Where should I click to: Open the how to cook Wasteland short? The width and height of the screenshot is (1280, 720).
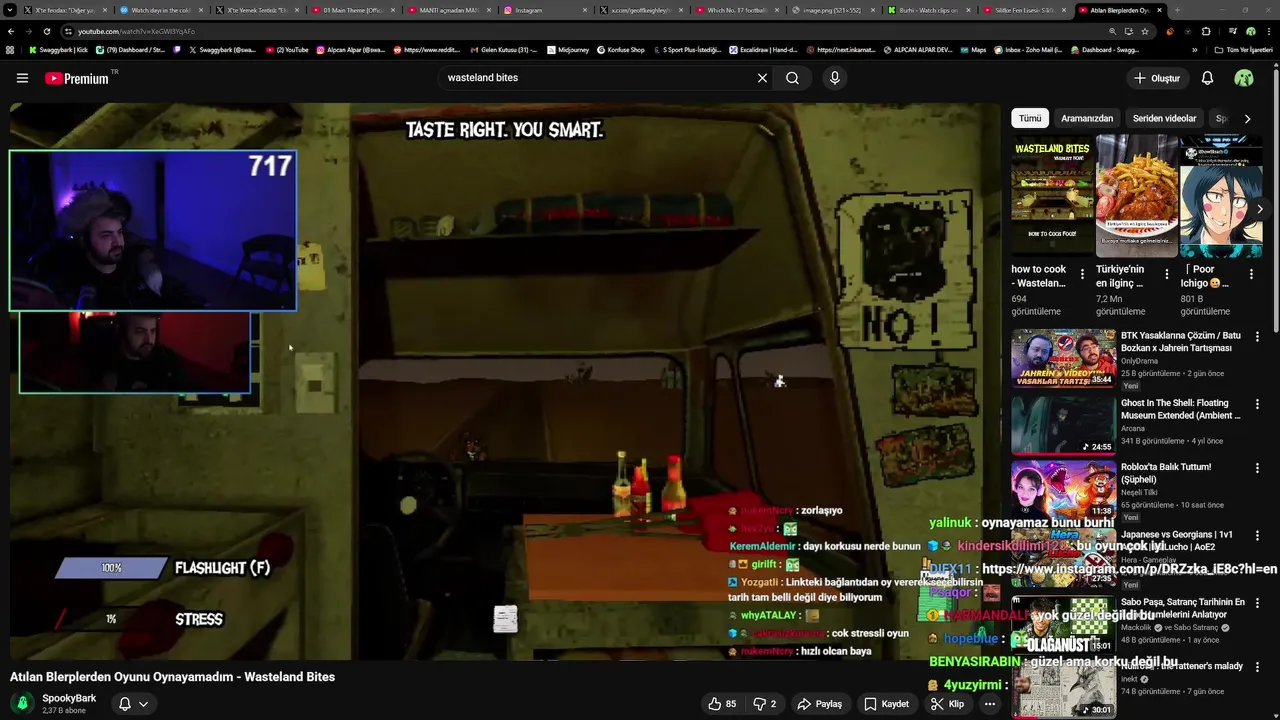point(1053,196)
